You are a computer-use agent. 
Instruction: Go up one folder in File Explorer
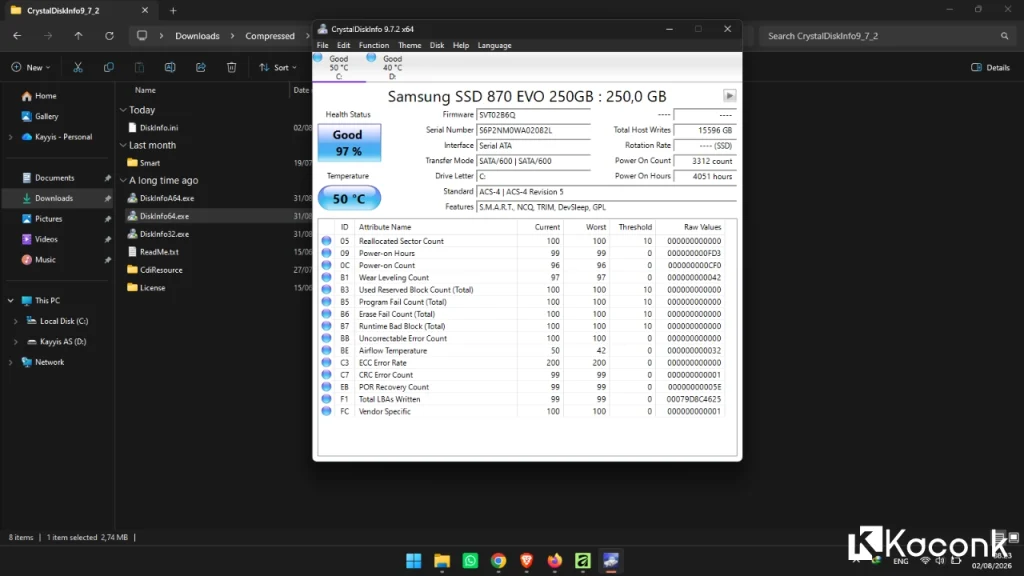[x=78, y=36]
